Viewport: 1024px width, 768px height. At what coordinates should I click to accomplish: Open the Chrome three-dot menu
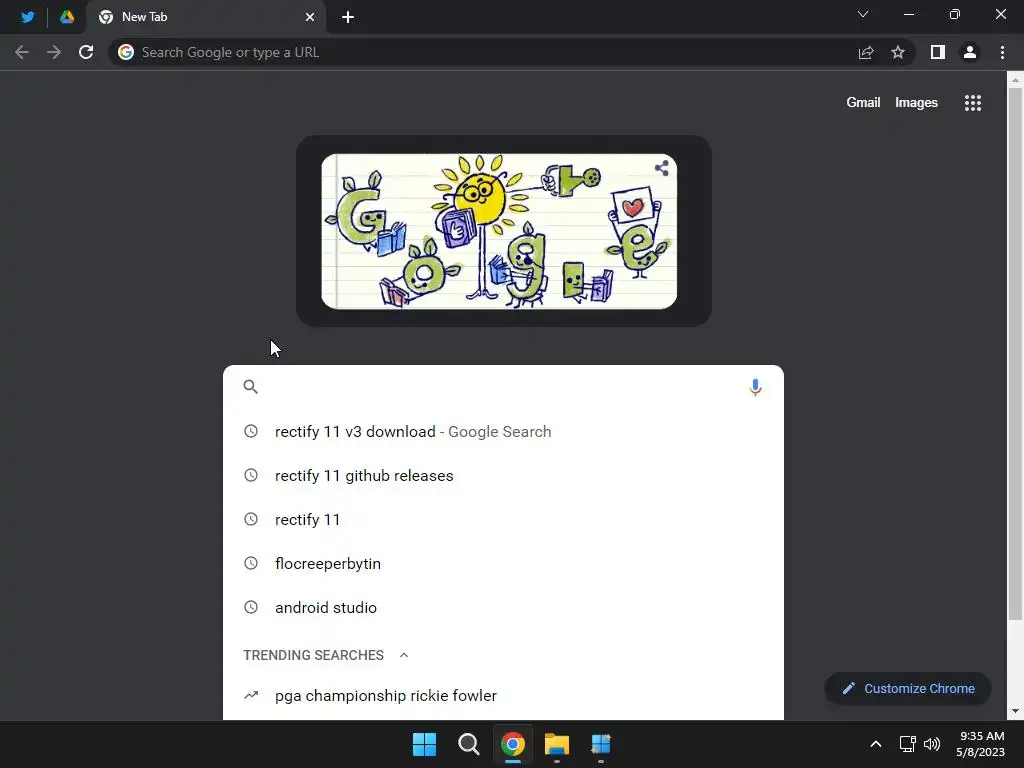click(x=1002, y=52)
